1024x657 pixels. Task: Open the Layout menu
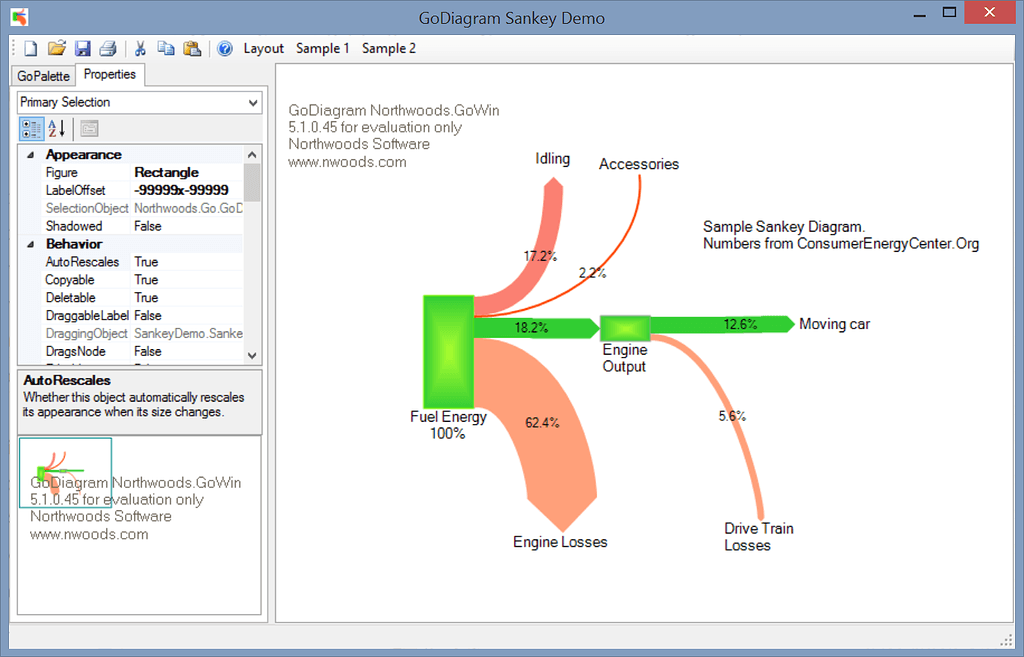(263, 48)
